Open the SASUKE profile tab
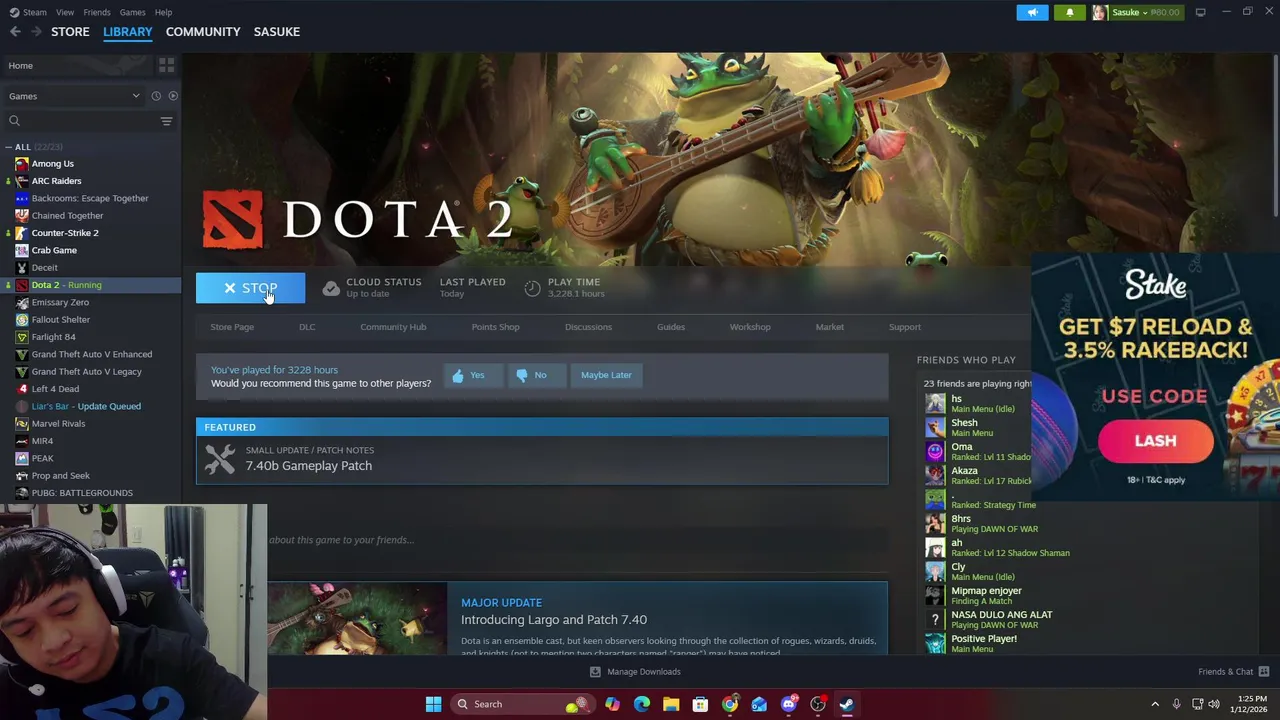Screen dimensions: 1280x720 (276, 32)
